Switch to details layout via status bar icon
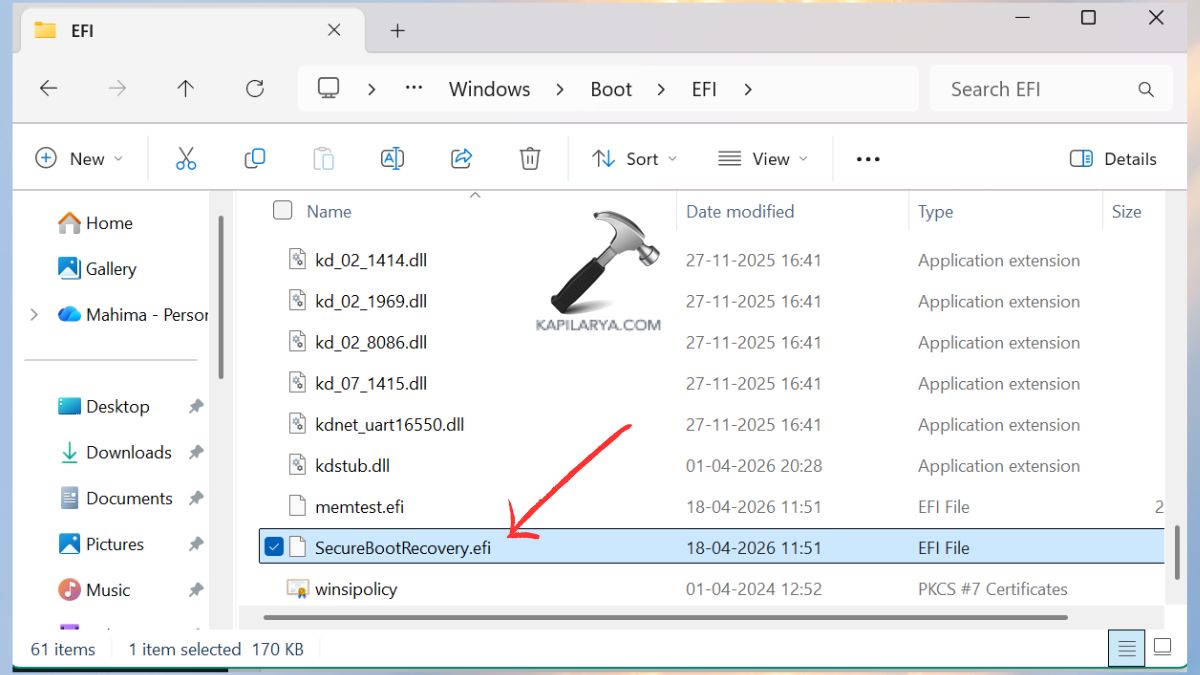This screenshot has width=1200, height=675. tap(1125, 647)
